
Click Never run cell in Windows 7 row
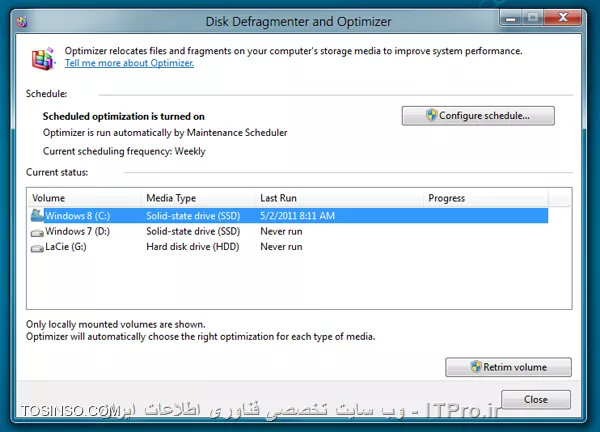[281, 231]
